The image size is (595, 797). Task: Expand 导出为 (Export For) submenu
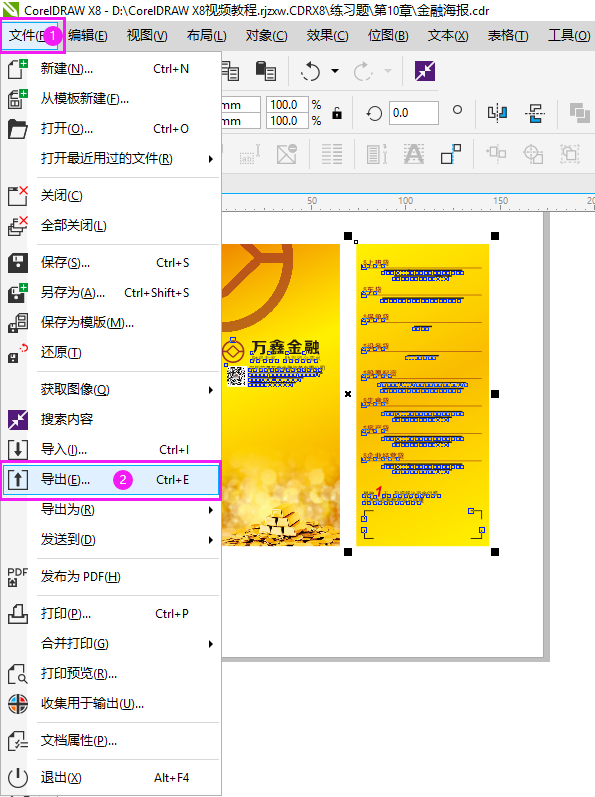pyautogui.click(x=111, y=510)
